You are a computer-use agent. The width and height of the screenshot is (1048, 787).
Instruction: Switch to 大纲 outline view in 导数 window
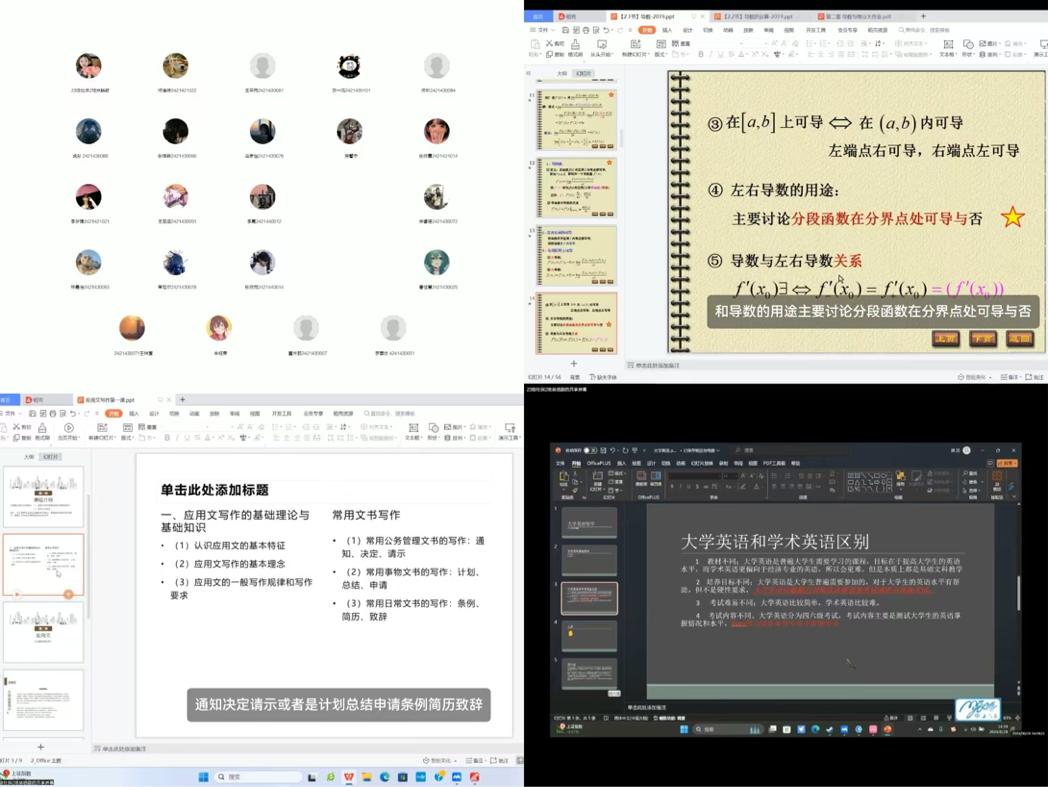pyautogui.click(x=561, y=74)
